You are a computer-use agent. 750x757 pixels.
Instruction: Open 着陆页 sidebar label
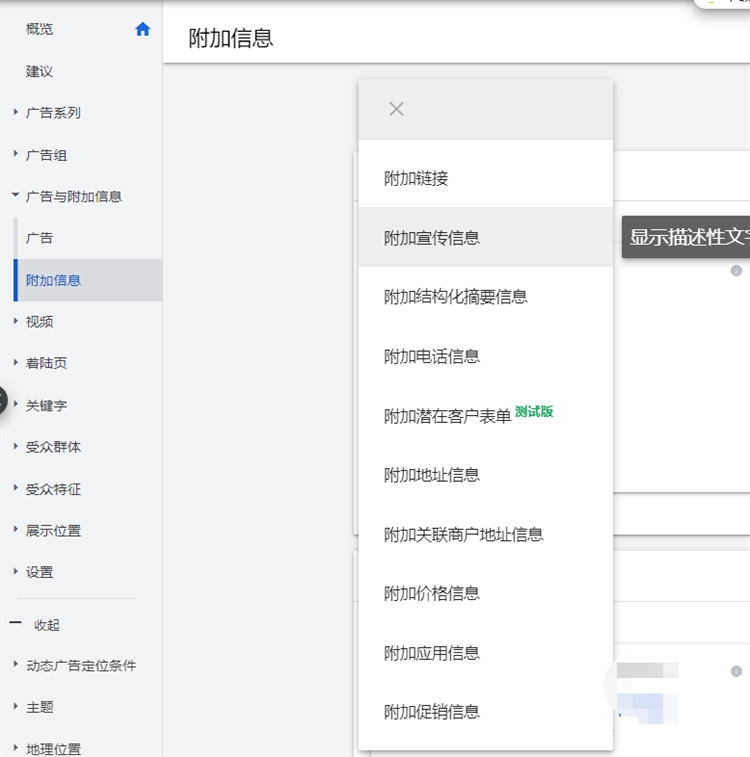(x=46, y=363)
